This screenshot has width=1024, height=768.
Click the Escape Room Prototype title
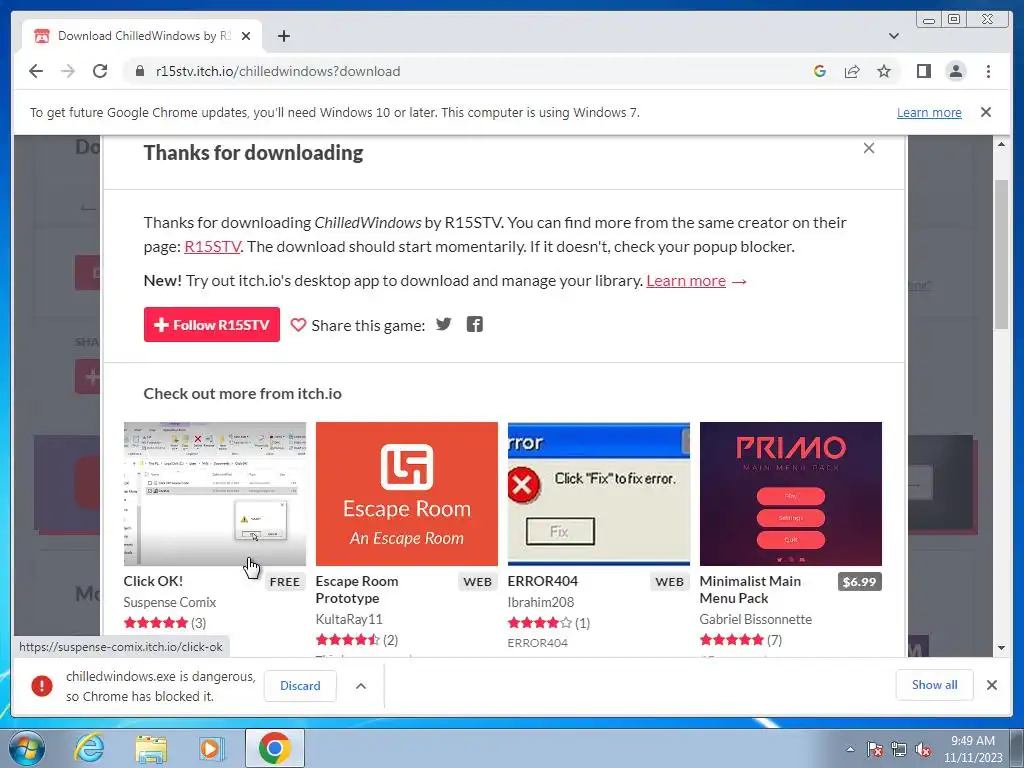357,590
